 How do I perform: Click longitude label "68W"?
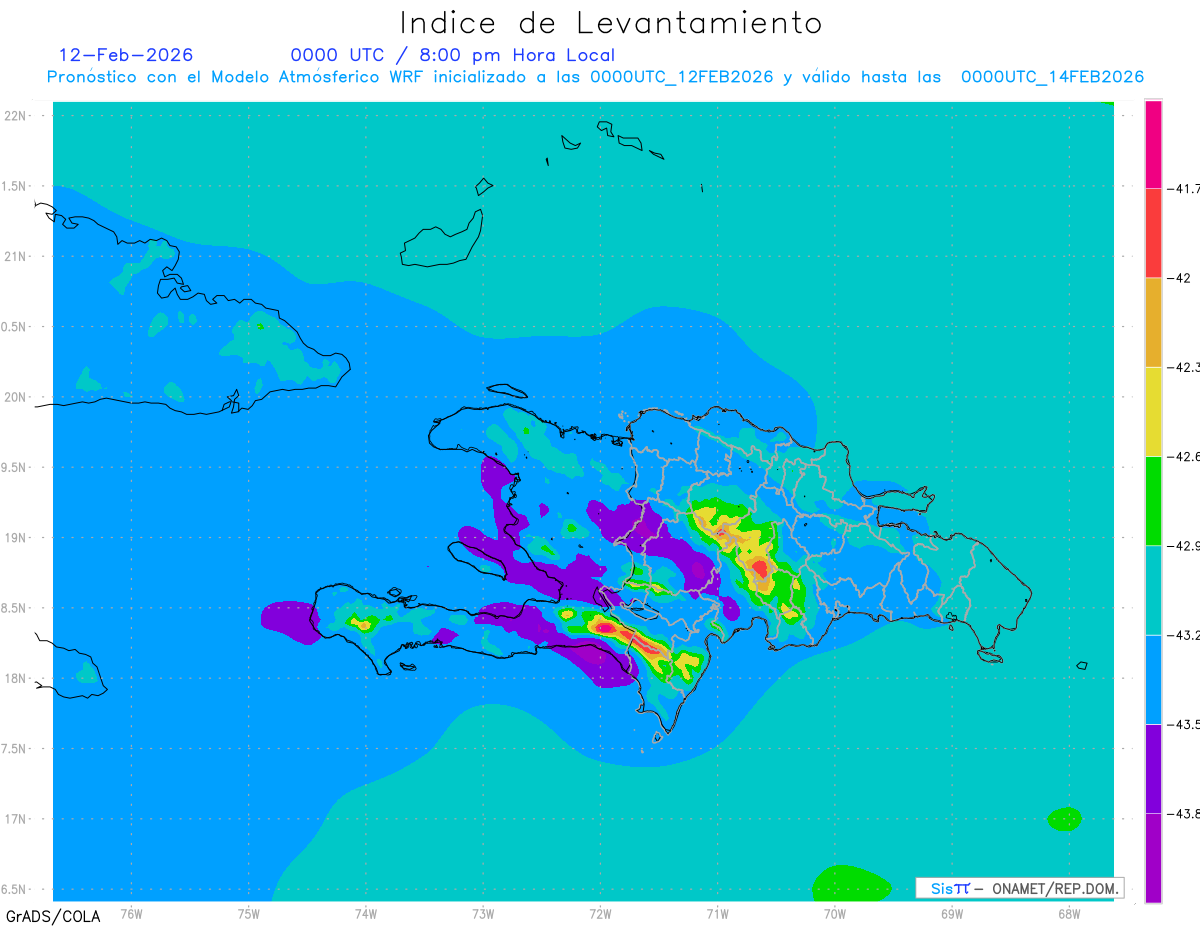pyautogui.click(x=1069, y=912)
